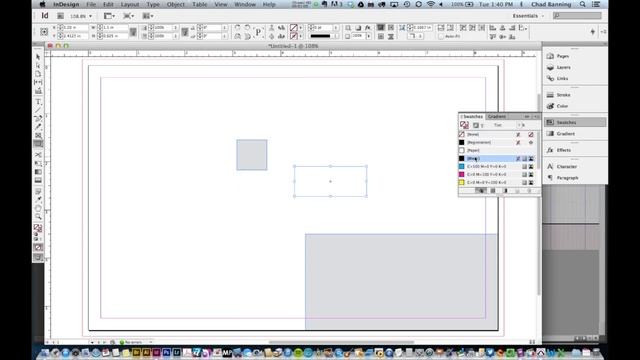Viewport: 640px width, 360px height.
Task: Open the Type menu
Action: (153, 4)
